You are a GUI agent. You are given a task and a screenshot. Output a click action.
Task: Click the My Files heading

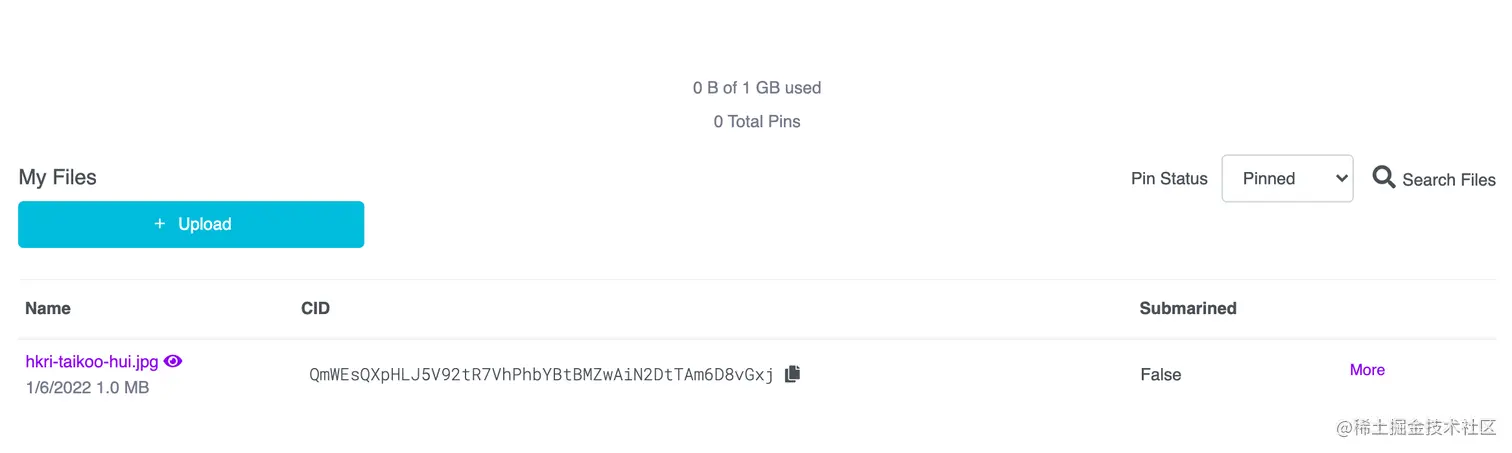click(58, 178)
